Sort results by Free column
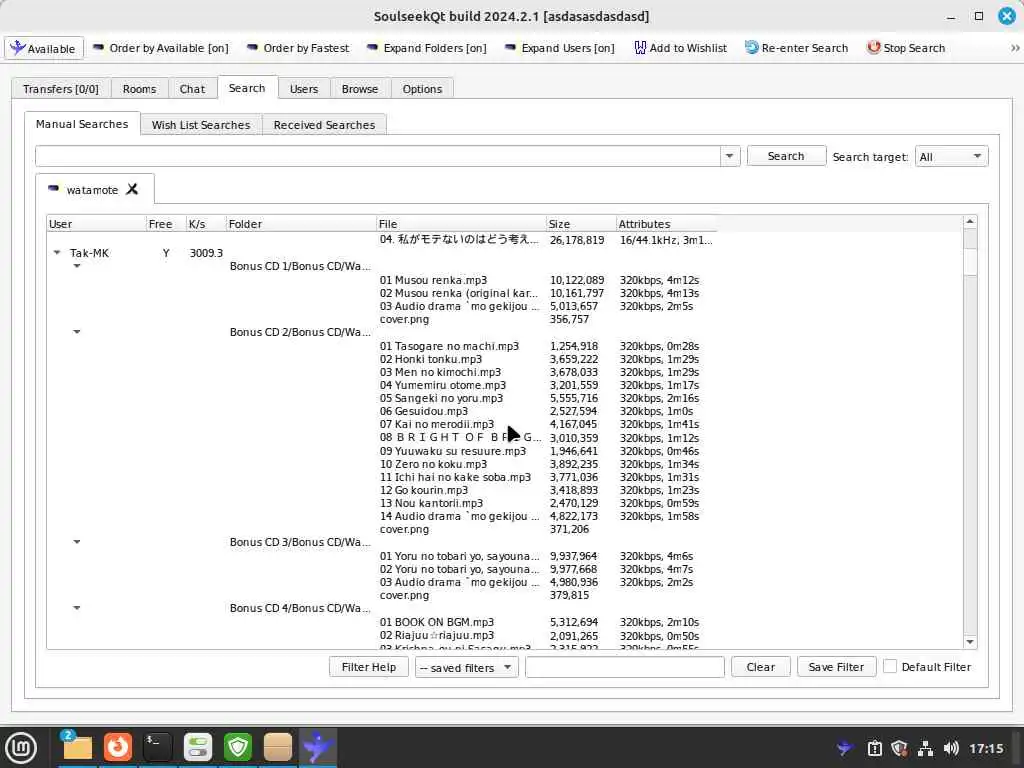Image resolution: width=1024 pixels, height=768 pixels. coord(166,224)
